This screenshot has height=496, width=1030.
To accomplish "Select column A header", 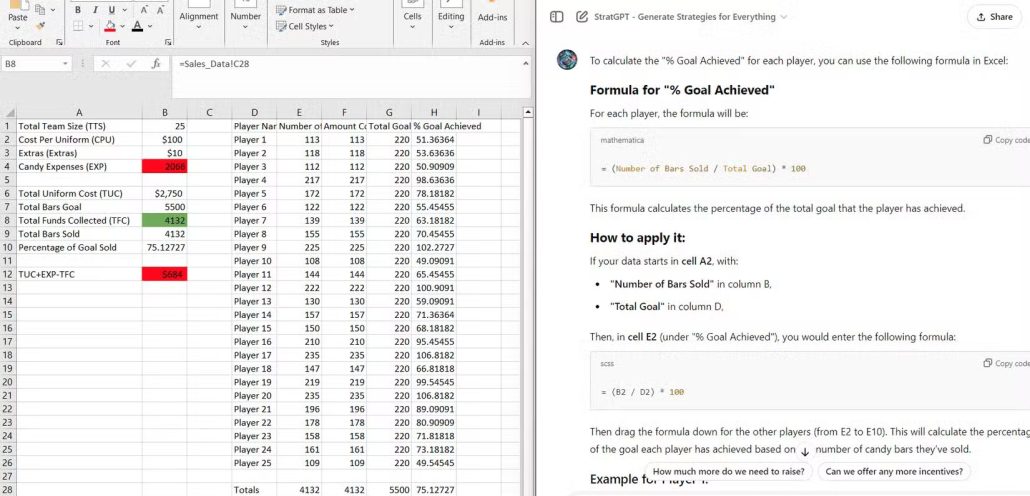I will point(79,112).
